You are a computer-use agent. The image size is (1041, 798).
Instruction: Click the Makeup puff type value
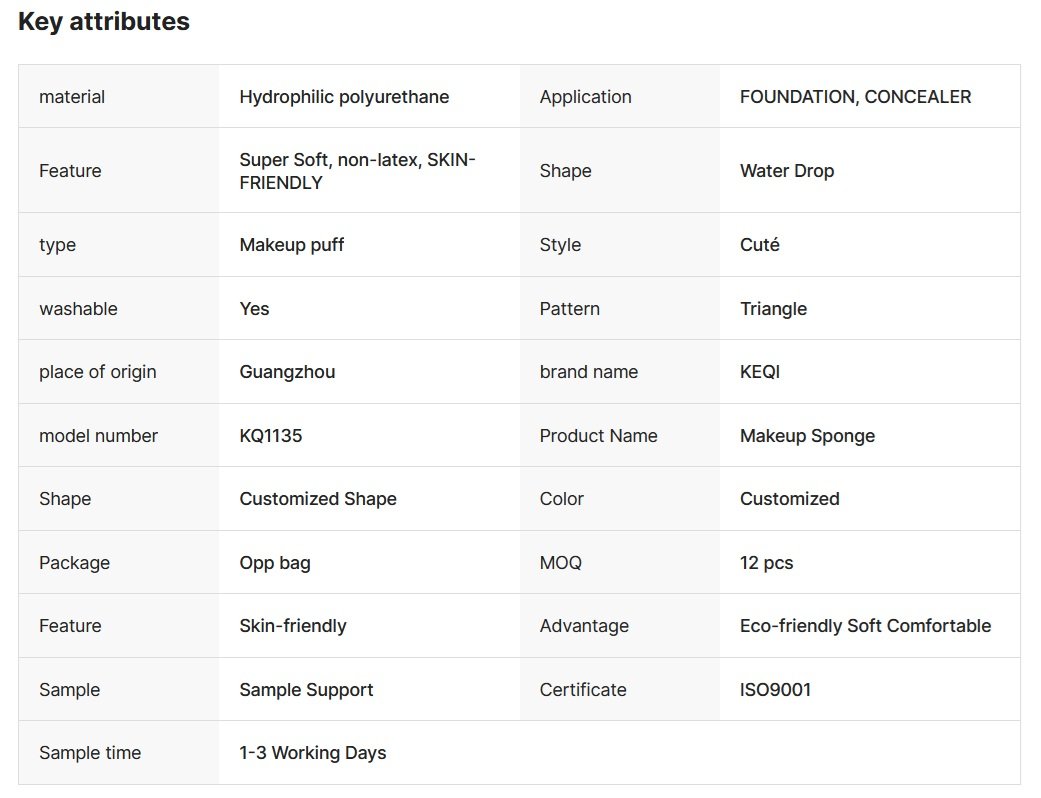[292, 245]
